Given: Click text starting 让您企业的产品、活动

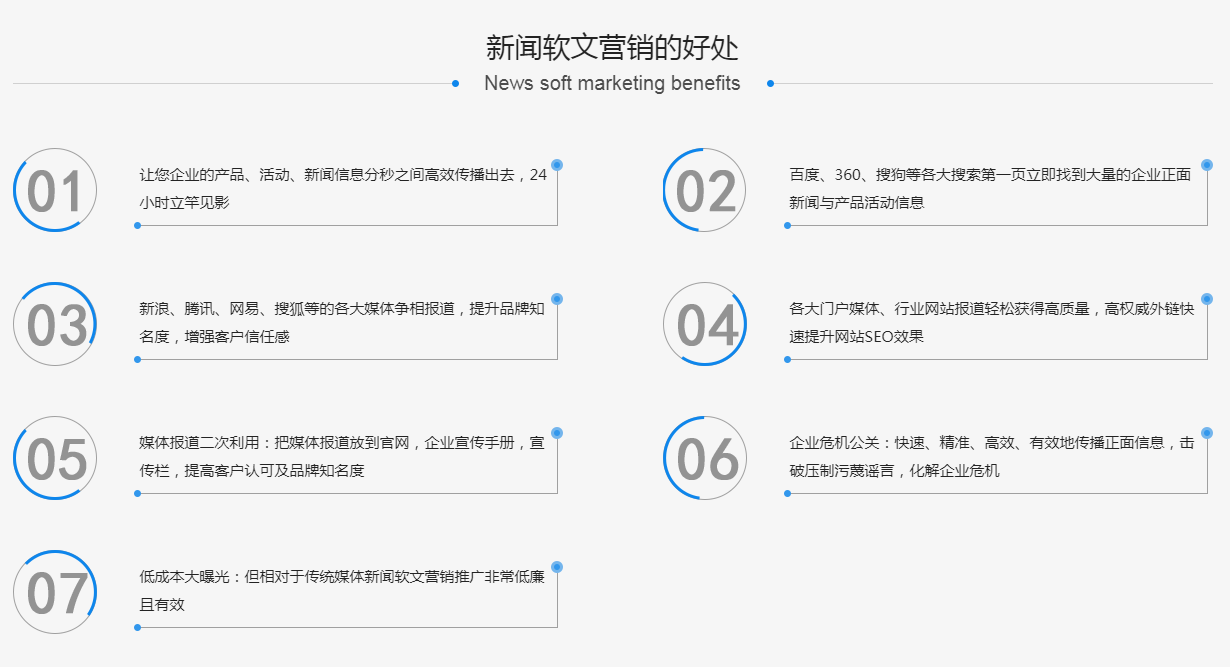Looking at the screenshot, I should (x=343, y=188).
